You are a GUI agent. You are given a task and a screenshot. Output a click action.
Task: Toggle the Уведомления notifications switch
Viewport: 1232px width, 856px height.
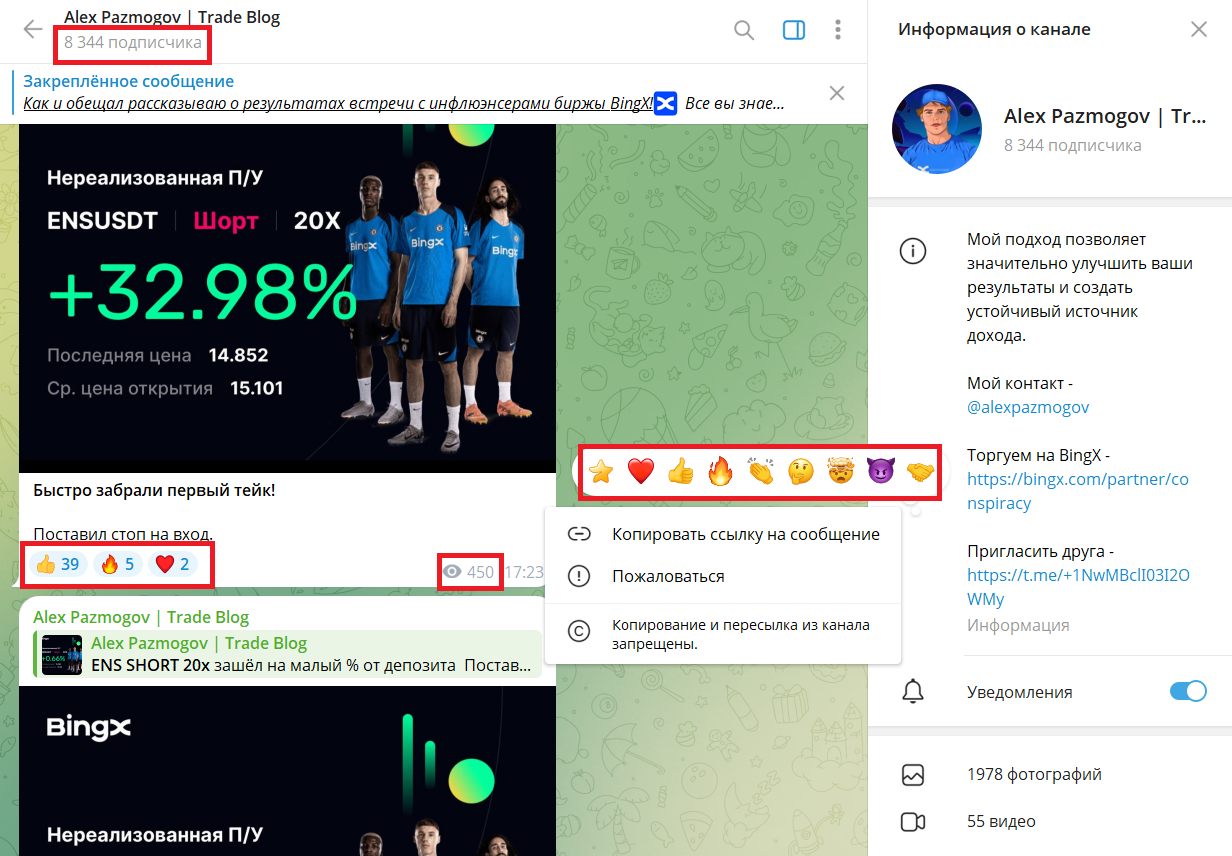[1188, 692]
